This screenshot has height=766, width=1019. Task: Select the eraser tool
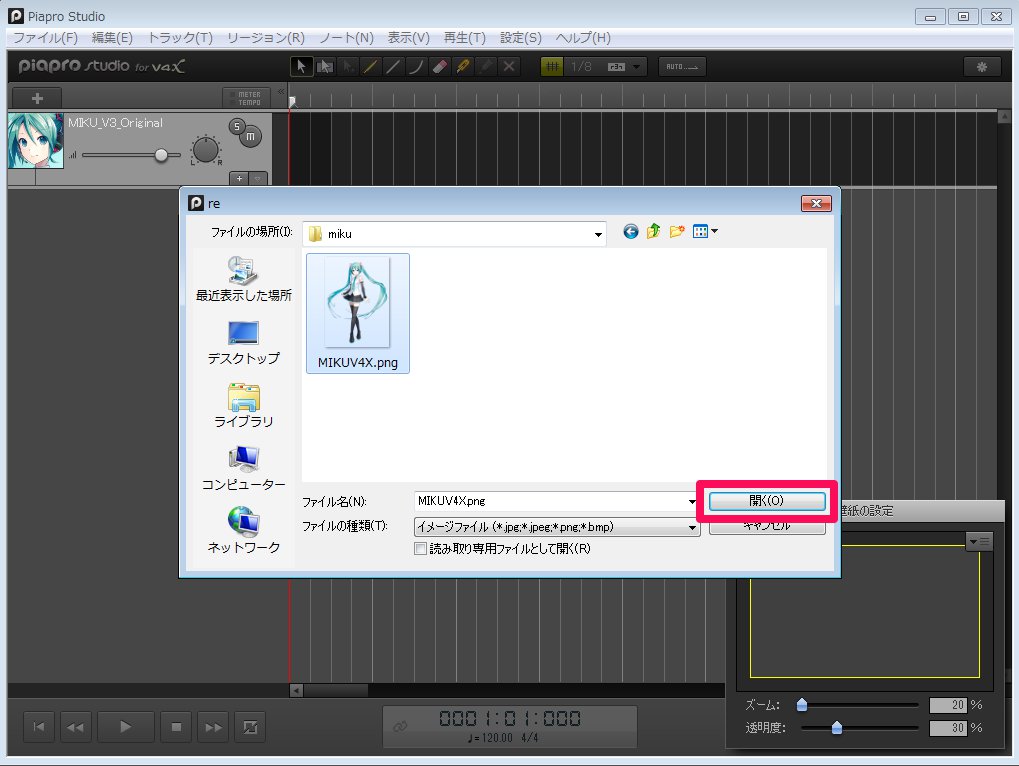439,66
